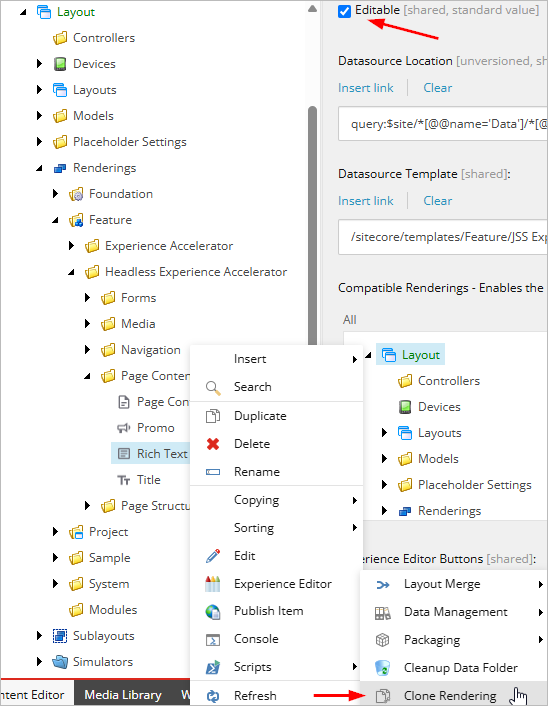Collapse the Headless Experience Accelerator folder

[x=71, y=272]
